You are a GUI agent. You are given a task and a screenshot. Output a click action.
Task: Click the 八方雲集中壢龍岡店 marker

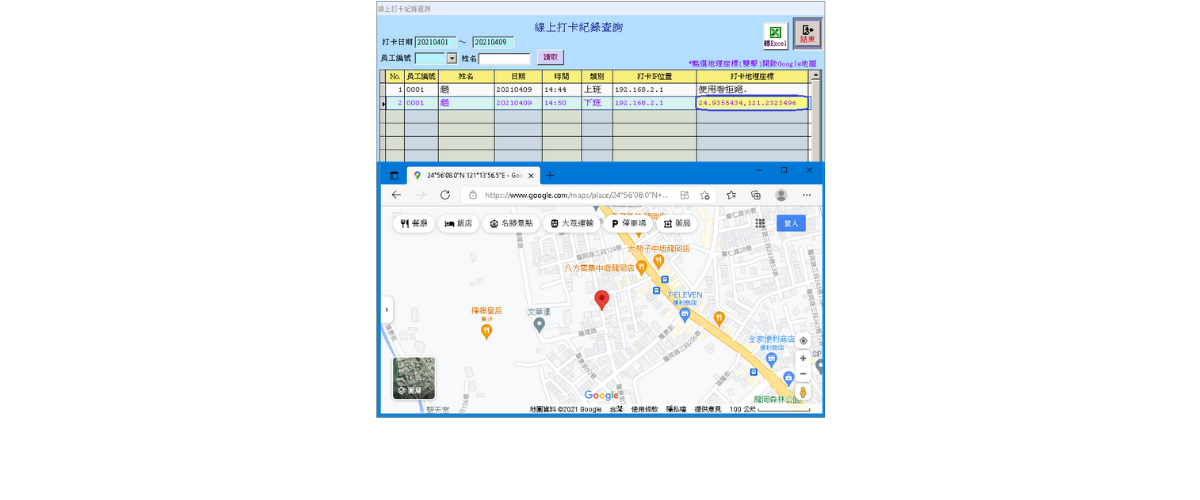tap(641, 267)
